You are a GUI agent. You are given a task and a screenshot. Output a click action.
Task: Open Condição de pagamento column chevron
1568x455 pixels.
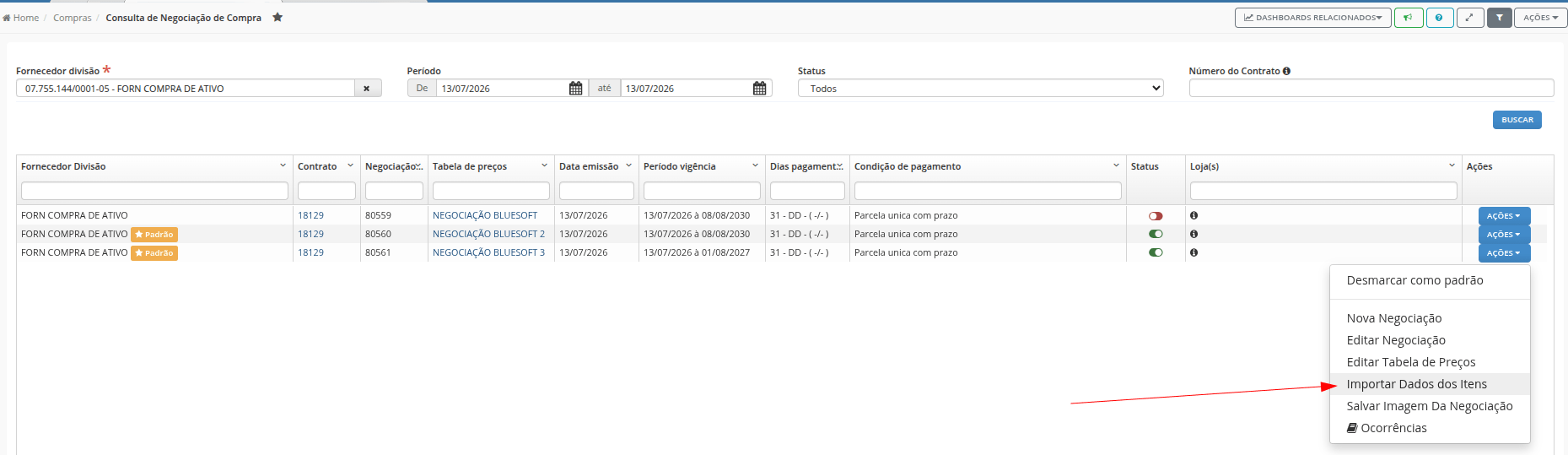(1116, 166)
